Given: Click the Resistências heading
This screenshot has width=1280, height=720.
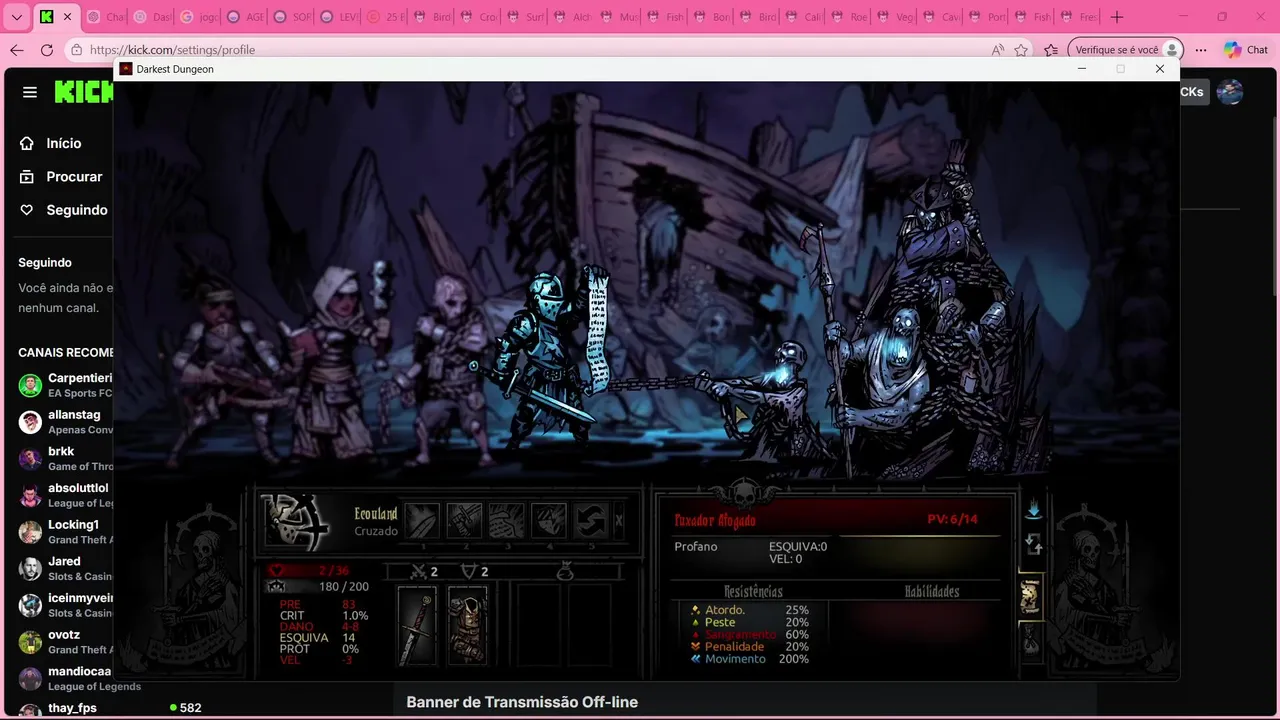Looking at the screenshot, I should (752, 591).
